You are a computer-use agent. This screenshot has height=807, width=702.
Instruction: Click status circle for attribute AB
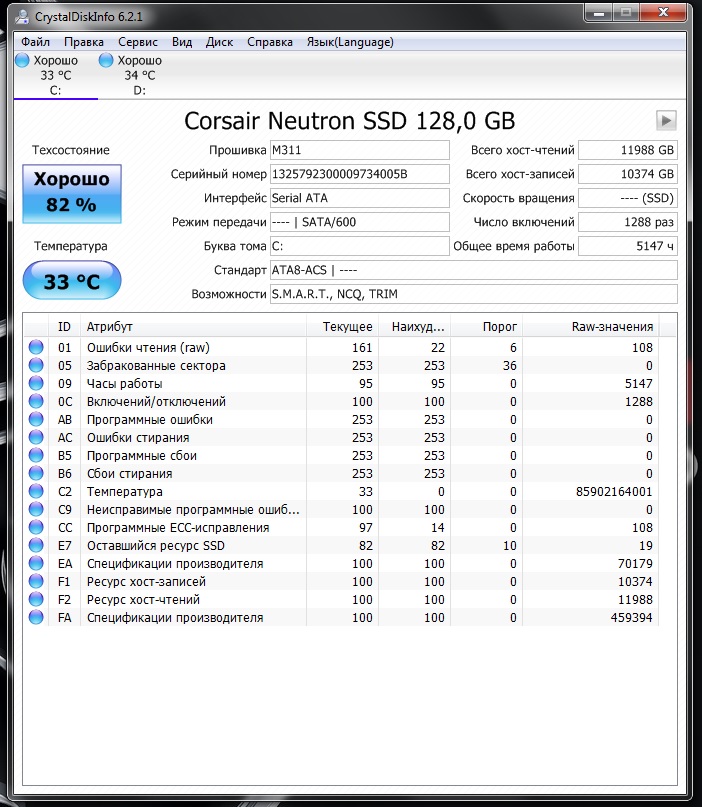(x=36, y=419)
